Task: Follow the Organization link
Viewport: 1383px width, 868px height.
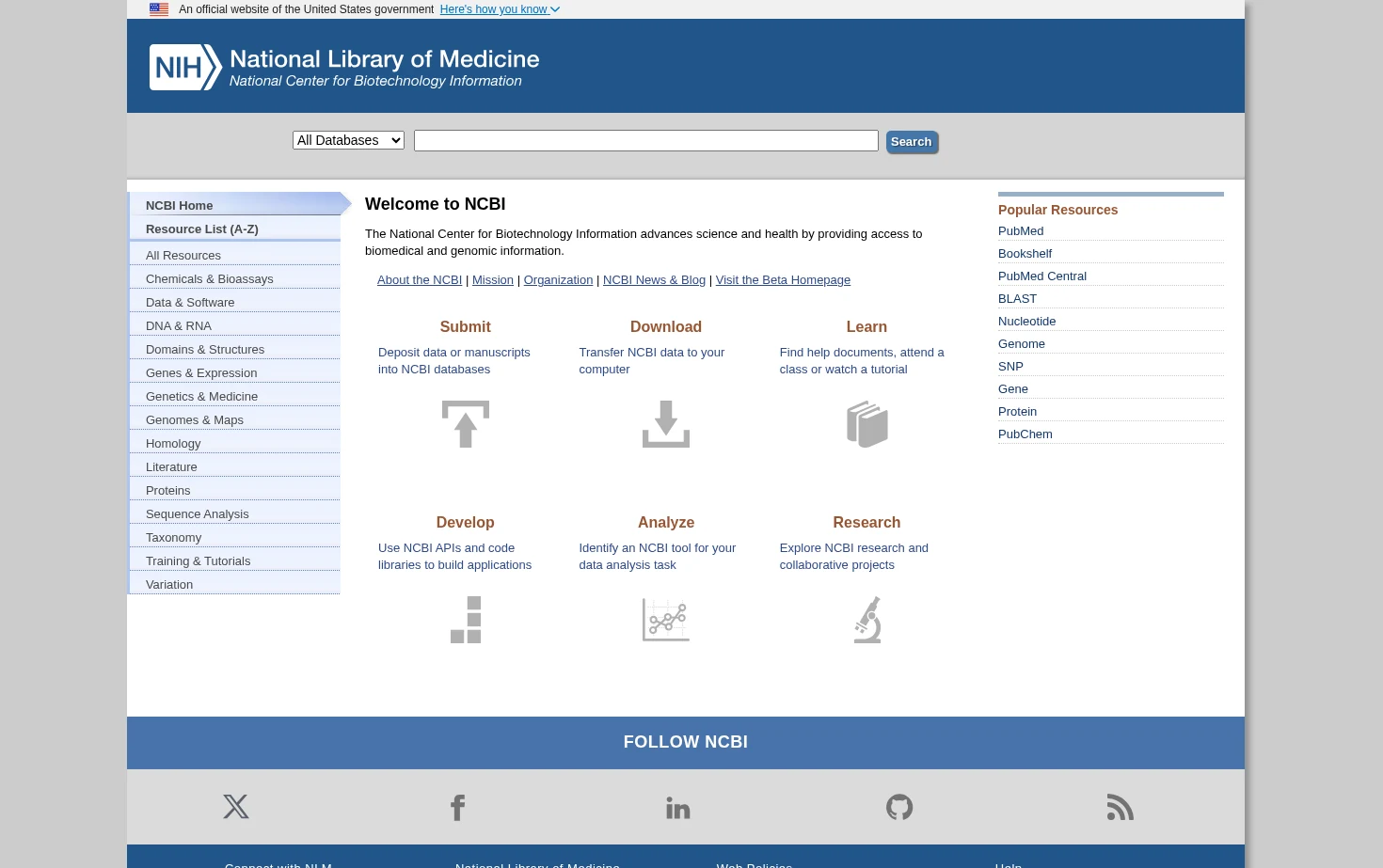Action: [558, 280]
